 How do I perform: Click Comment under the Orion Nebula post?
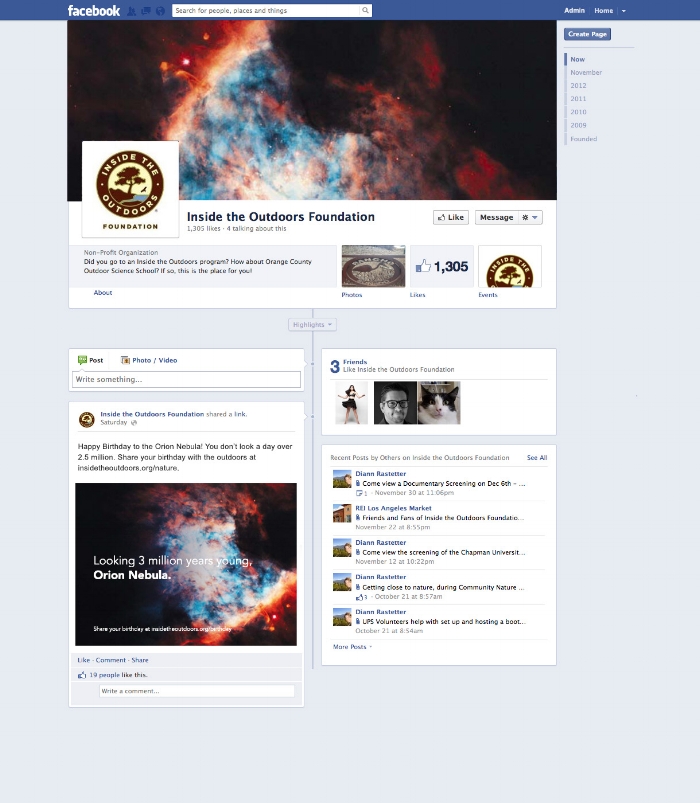tap(111, 660)
